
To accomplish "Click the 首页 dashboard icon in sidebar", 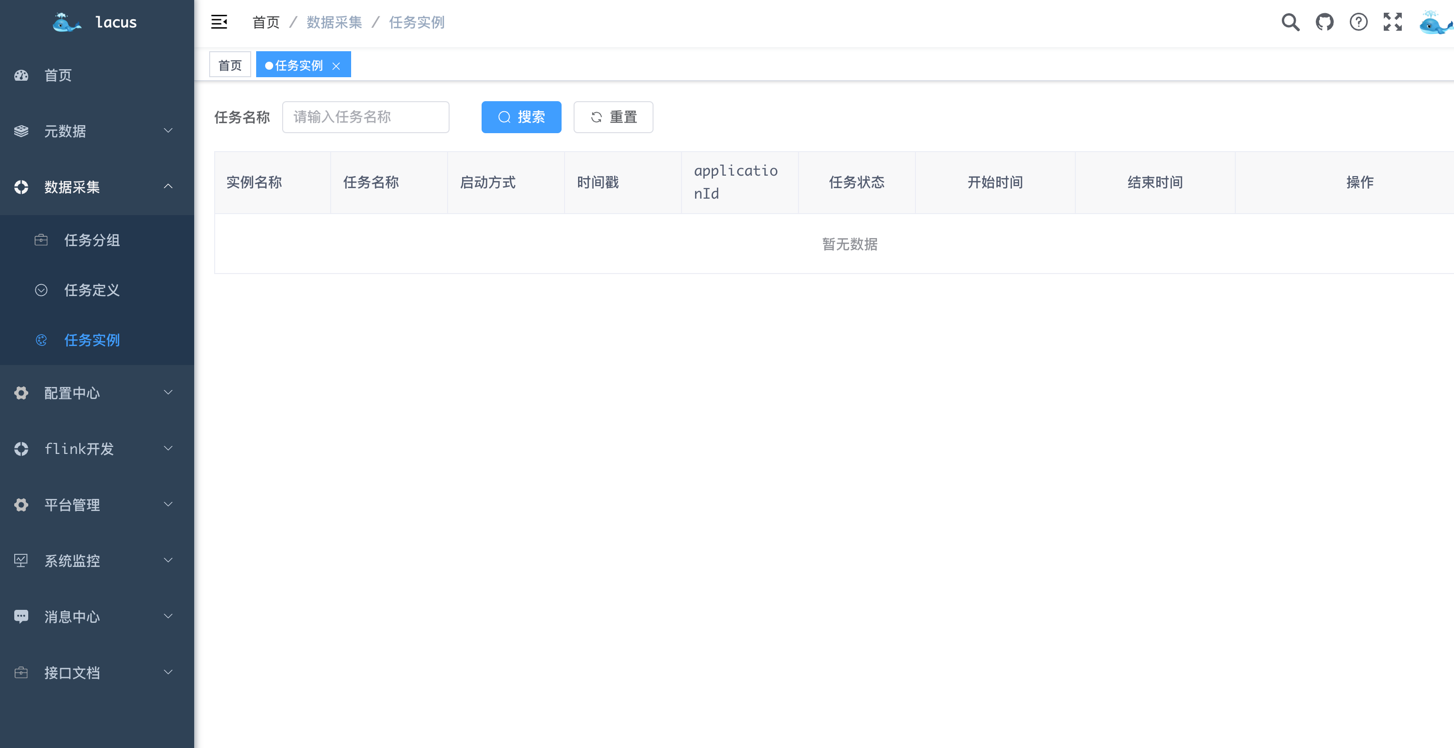I will [21, 75].
